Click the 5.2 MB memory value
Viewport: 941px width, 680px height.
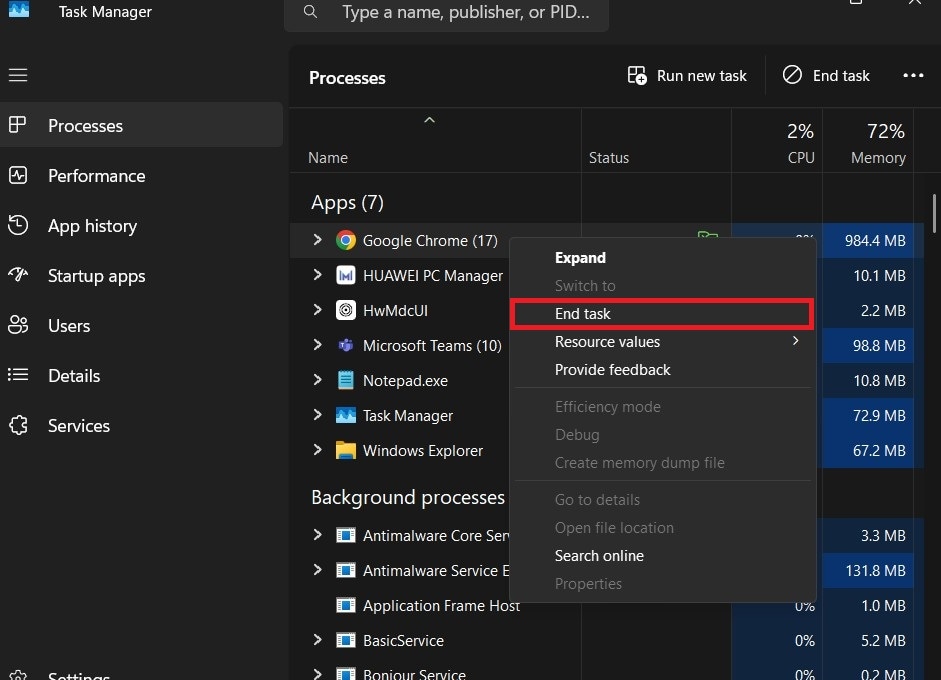883,640
